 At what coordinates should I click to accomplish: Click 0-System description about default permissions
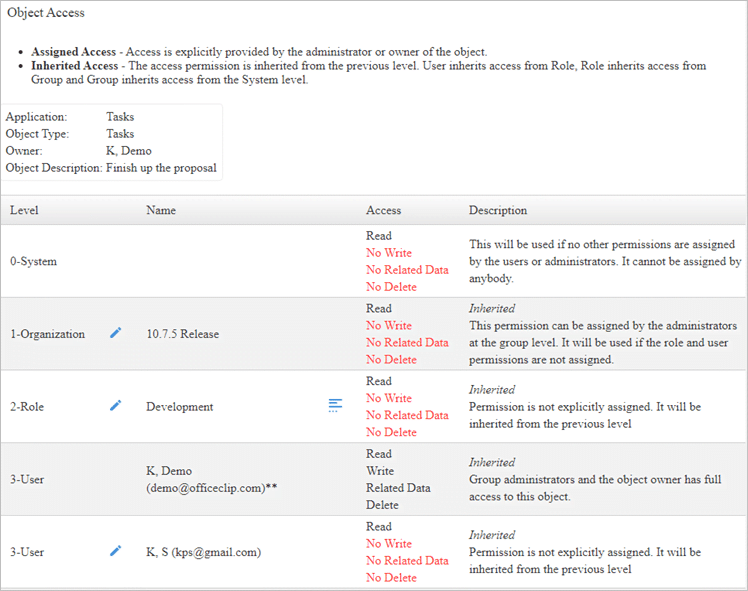click(x=605, y=261)
